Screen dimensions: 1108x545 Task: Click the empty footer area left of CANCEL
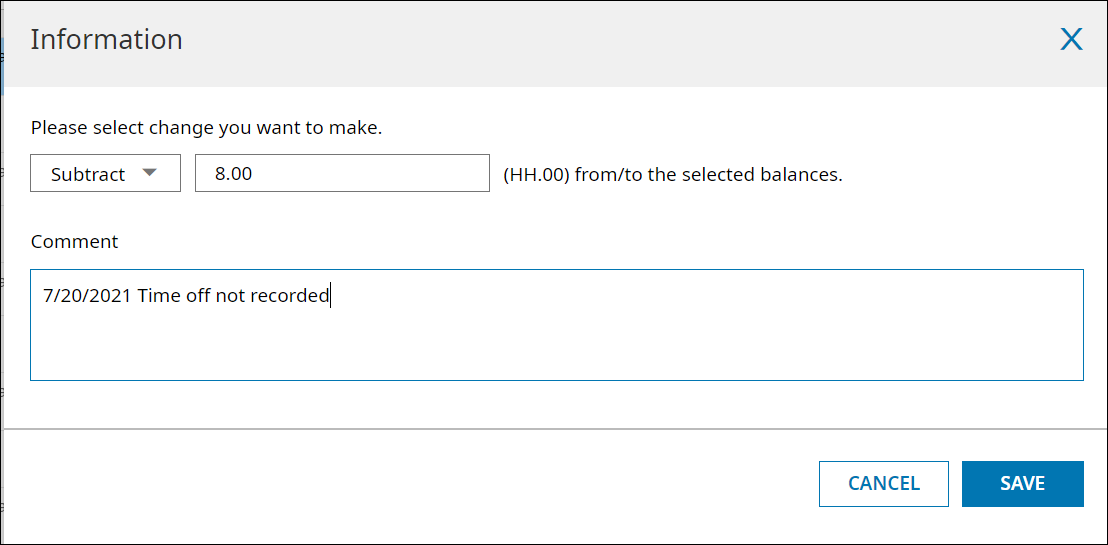tap(400, 484)
